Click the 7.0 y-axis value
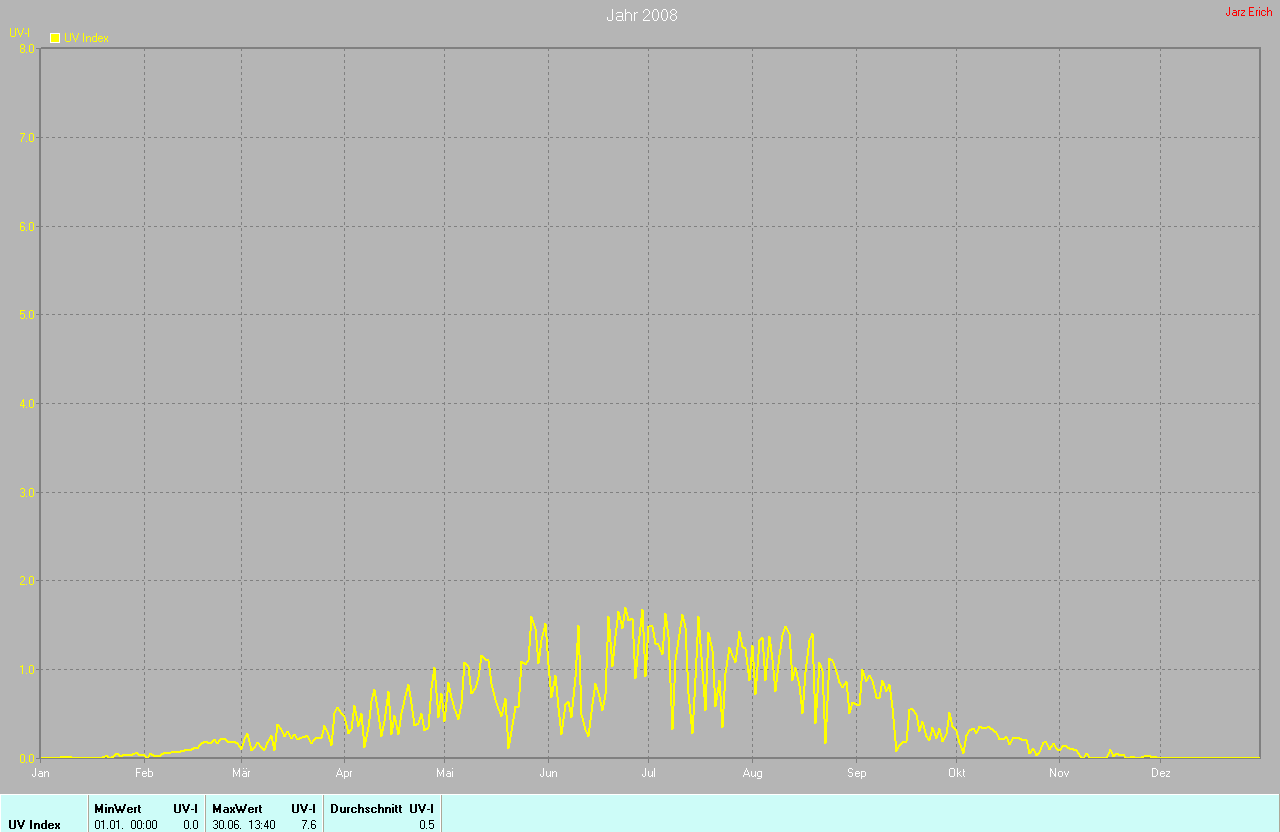1280x832 pixels. pos(27,137)
